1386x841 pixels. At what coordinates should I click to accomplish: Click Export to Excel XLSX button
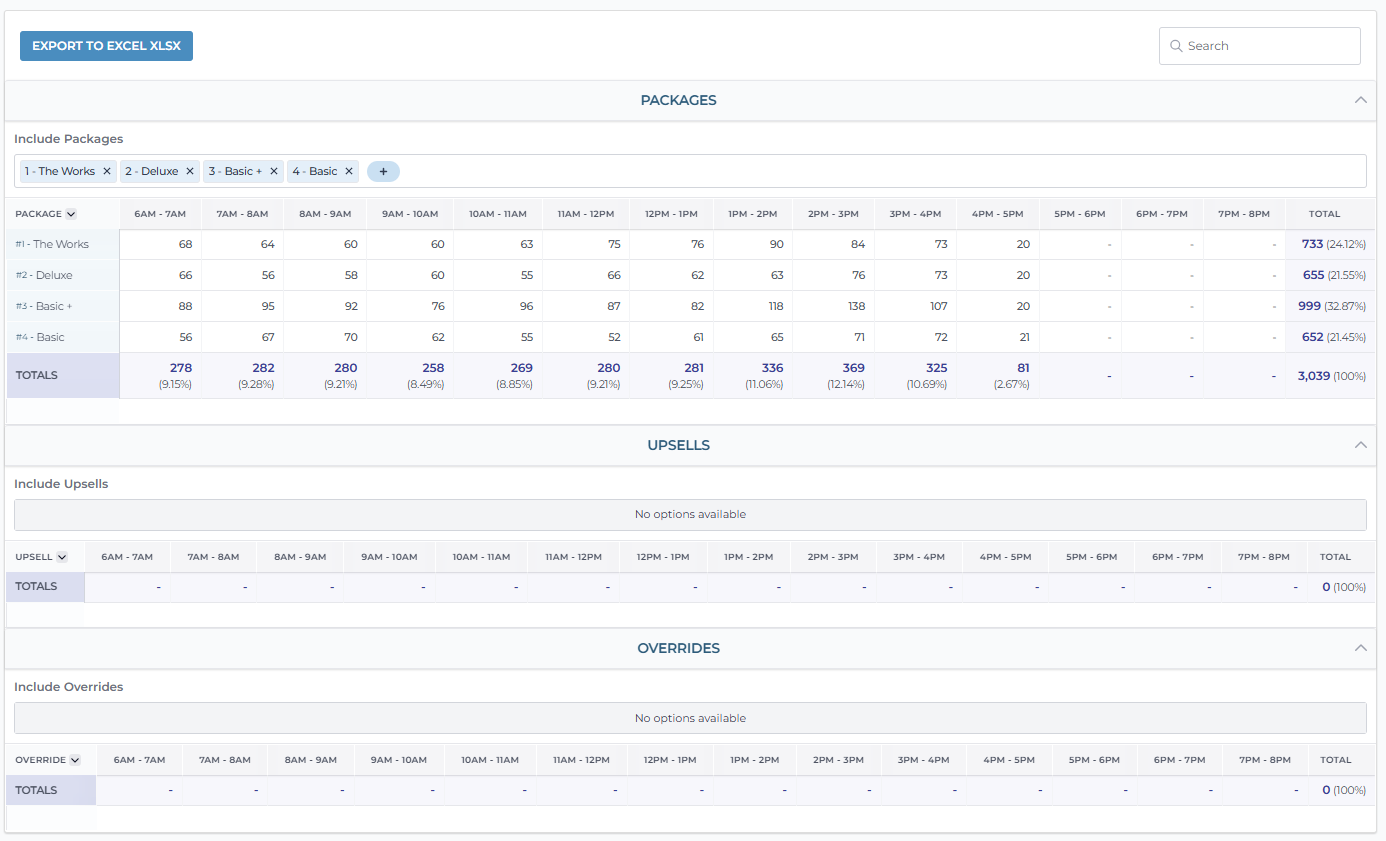[106, 46]
